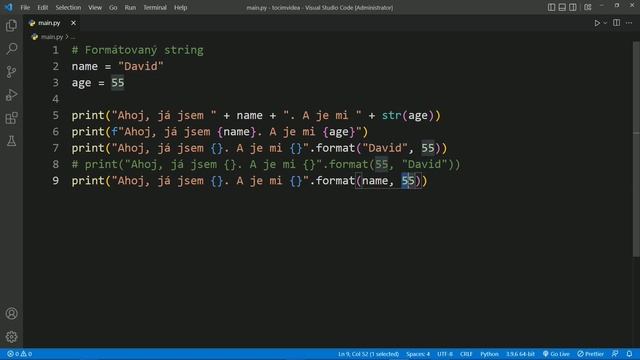Change language mode from Python
Viewport: 640px width, 360px height.
pos(489,354)
